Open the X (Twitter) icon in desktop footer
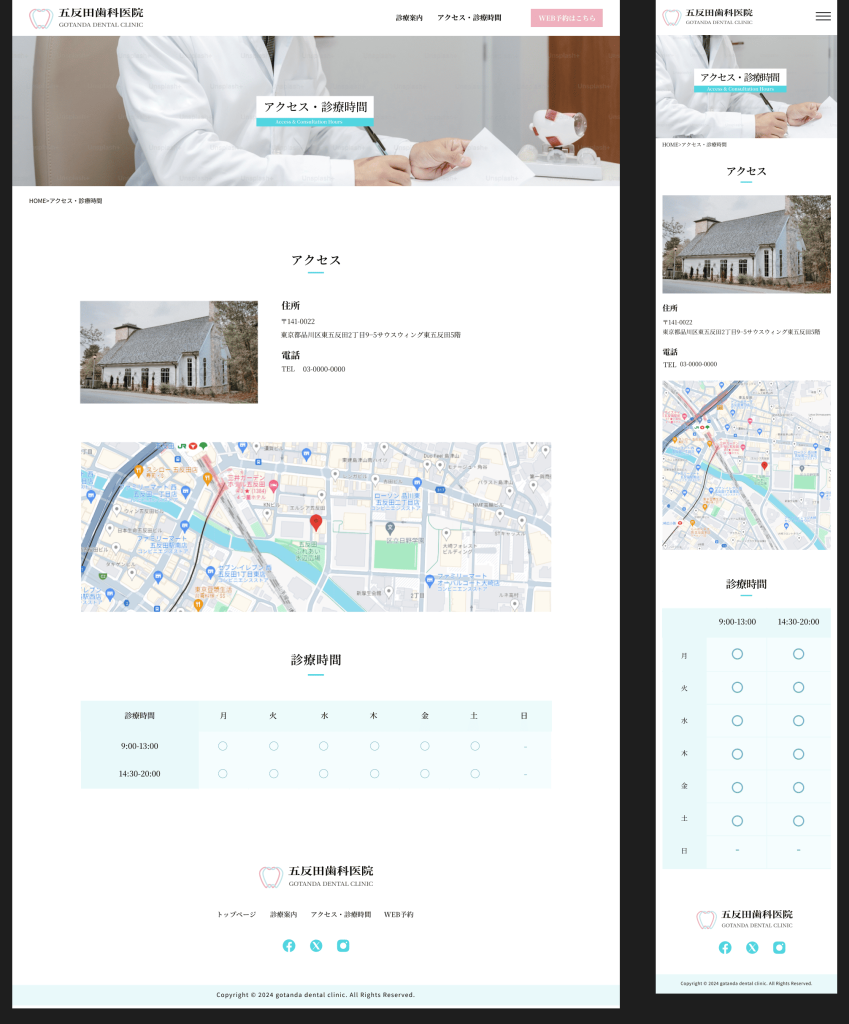Viewport: 849px width, 1024px height. click(x=316, y=946)
